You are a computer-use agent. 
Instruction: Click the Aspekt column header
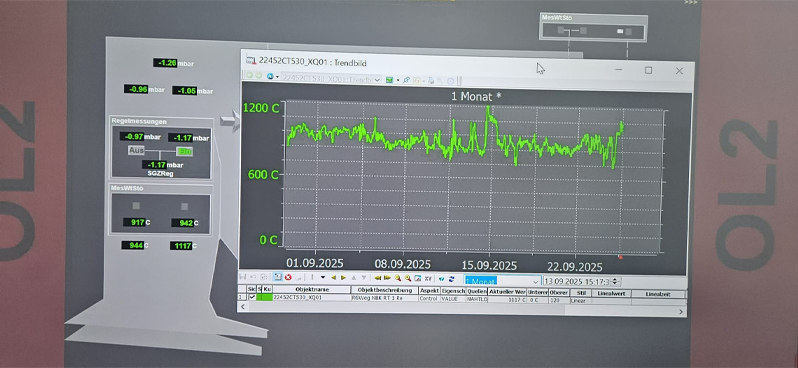[430, 290]
